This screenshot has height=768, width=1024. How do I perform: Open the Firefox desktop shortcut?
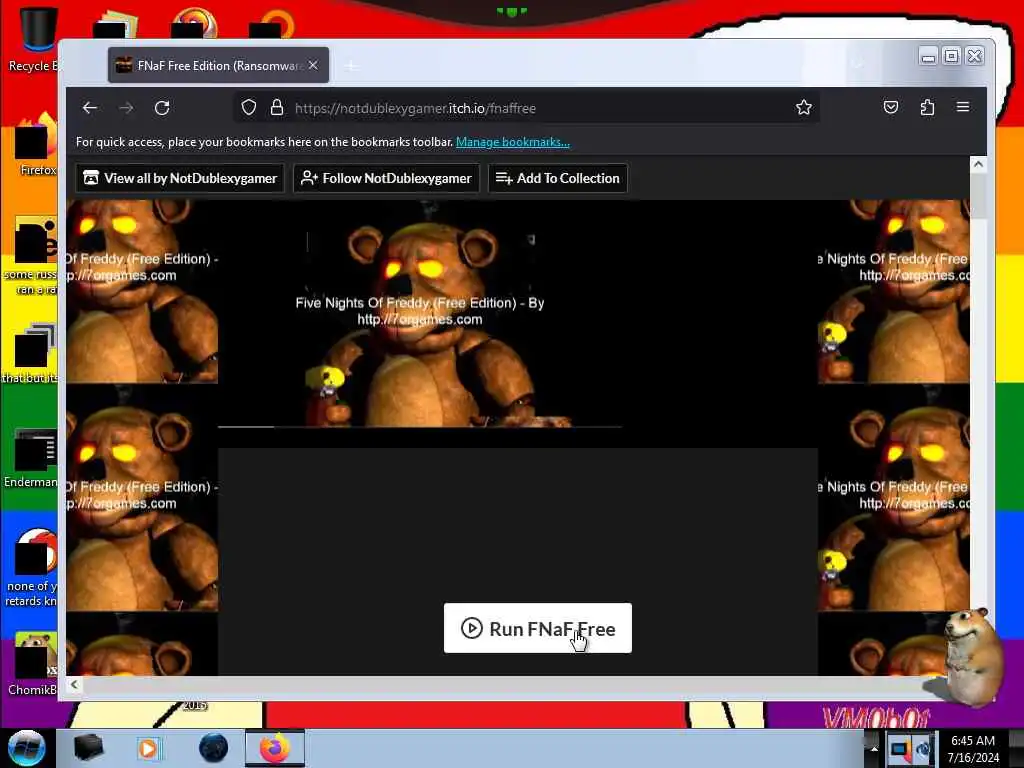pyautogui.click(x=36, y=145)
